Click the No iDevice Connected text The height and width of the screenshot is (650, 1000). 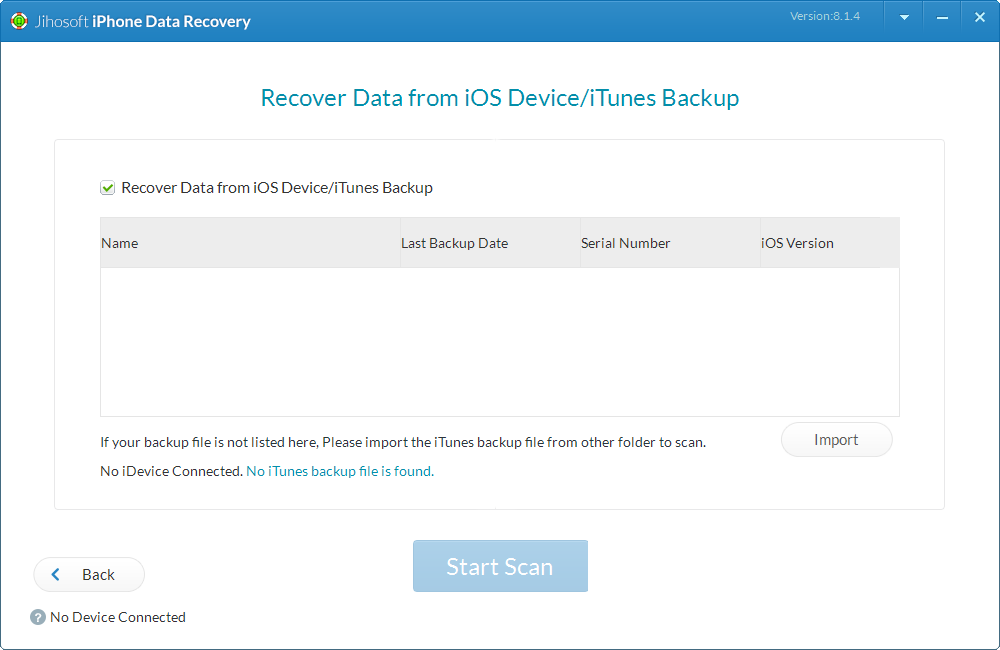point(172,471)
